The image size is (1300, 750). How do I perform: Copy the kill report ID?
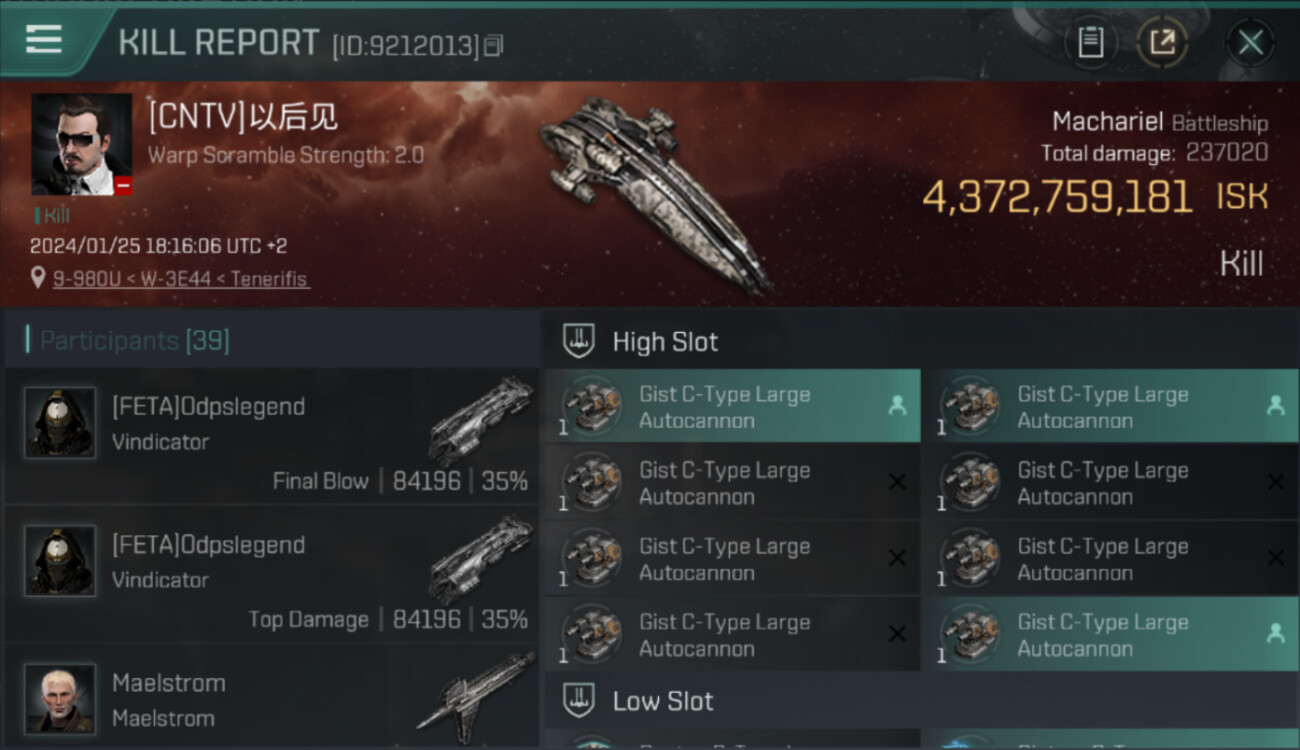coord(493,46)
